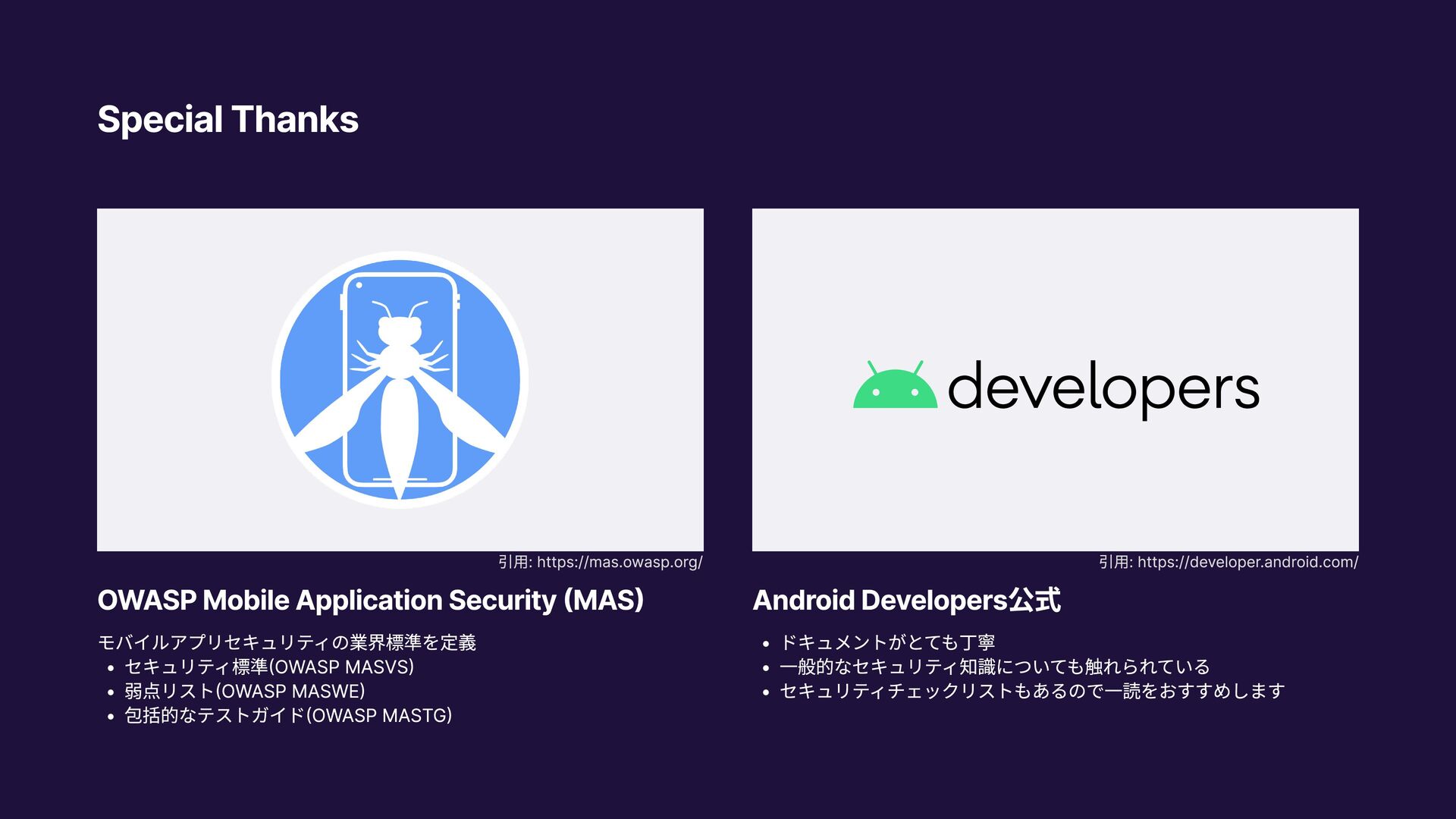Viewport: 1456px width, 819px height.
Task: Click the OWASP MASTG bullet item
Action: click(288, 715)
